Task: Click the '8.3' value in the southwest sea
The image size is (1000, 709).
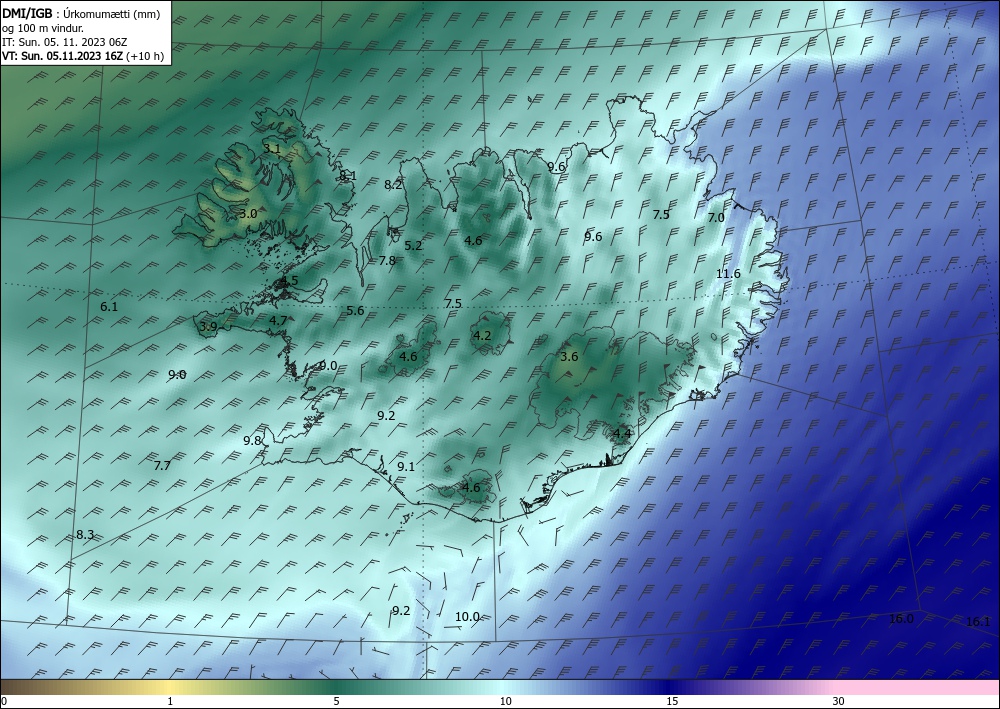Action: coord(85,535)
